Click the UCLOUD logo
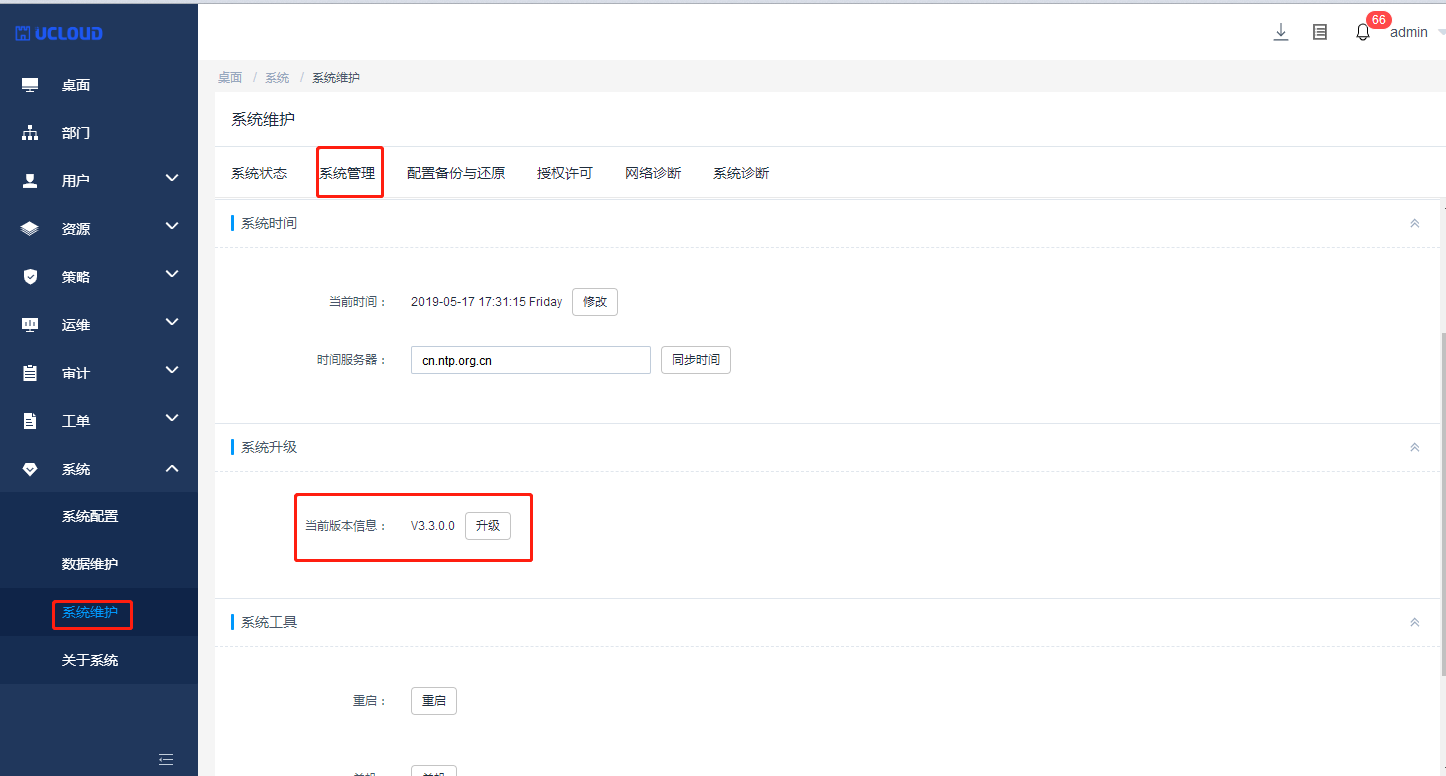This screenshot has height=776, width=1446. pyautogui.click(x=59, y=33)
